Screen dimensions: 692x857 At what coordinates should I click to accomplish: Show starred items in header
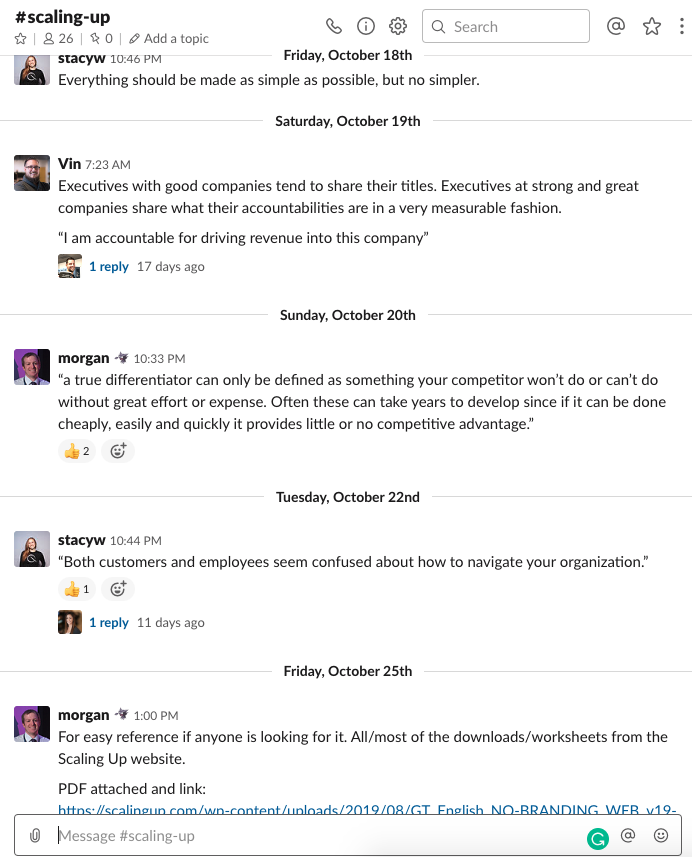(652, 27)
